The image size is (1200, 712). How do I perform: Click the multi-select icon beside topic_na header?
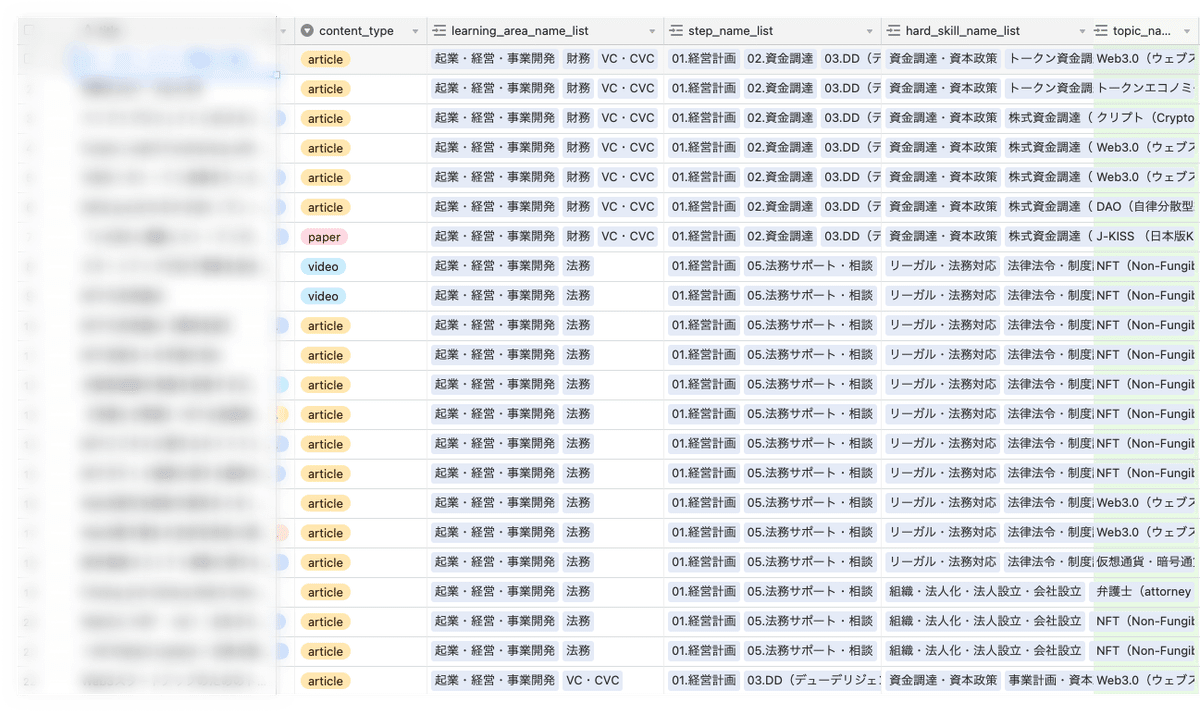pyautogui.click(x=1101, y=30)
